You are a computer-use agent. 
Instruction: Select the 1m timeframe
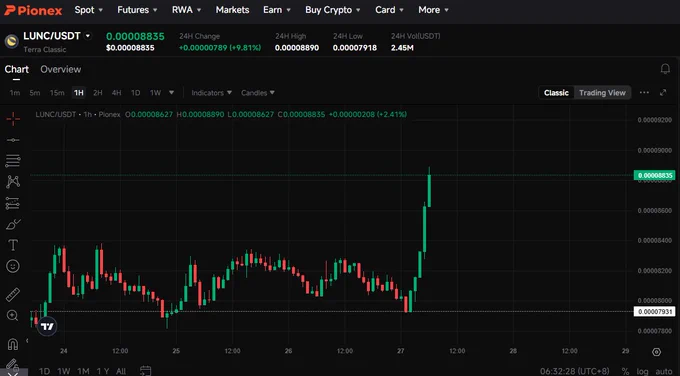15,93
